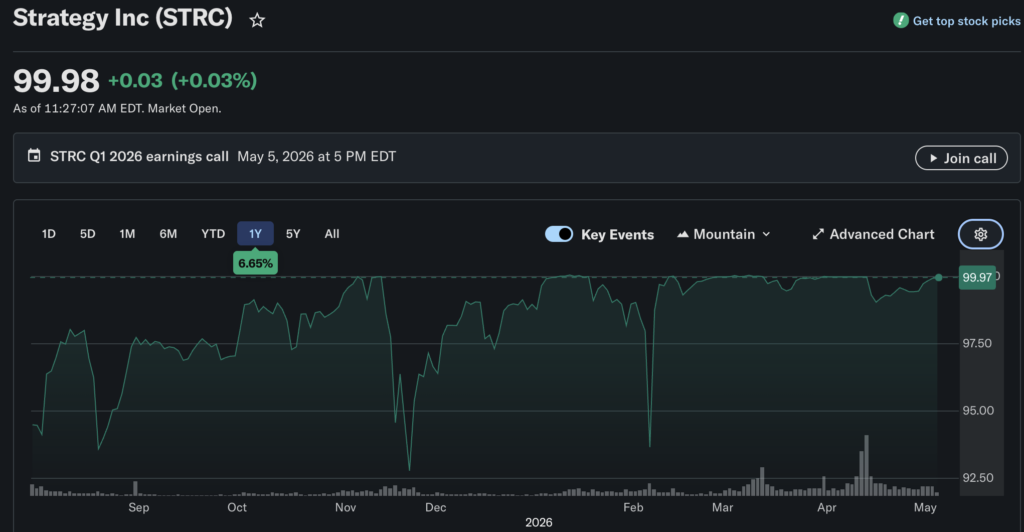Click the green end-point dot on chart
This screenshot has height=532, width=1024.
pyautogui.click(x=938, y=277)
